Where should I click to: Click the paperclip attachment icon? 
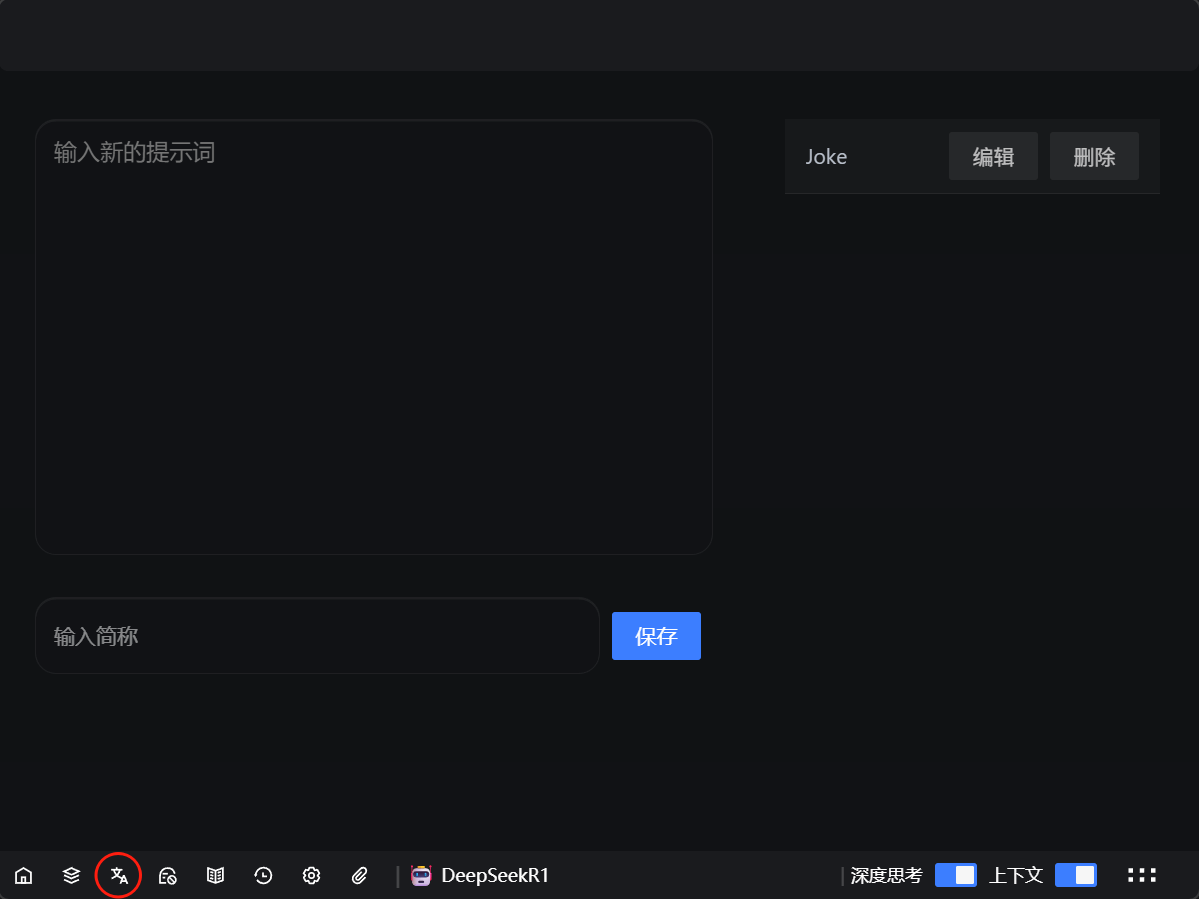[x=360, y=876]
